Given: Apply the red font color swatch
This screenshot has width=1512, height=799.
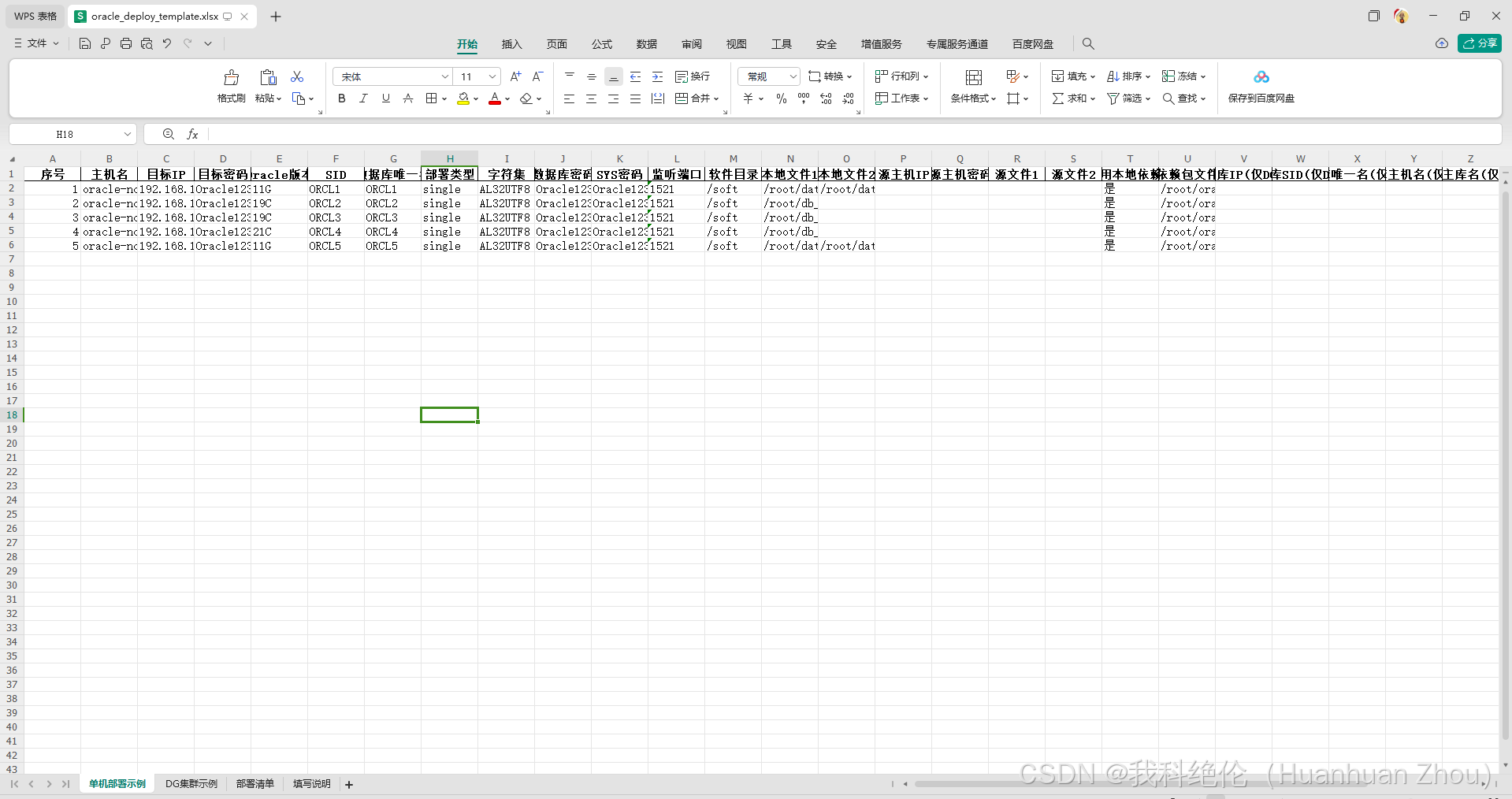Looking at the screenshot, I should (495, 99).
